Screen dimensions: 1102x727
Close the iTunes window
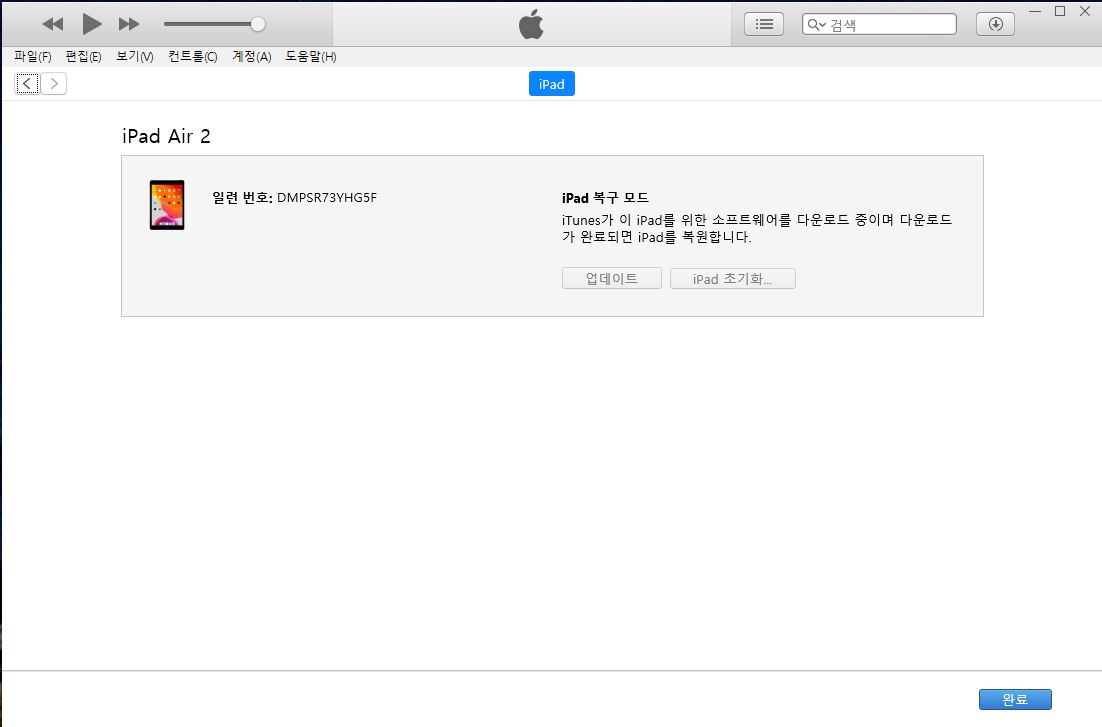pos(1084,11)
